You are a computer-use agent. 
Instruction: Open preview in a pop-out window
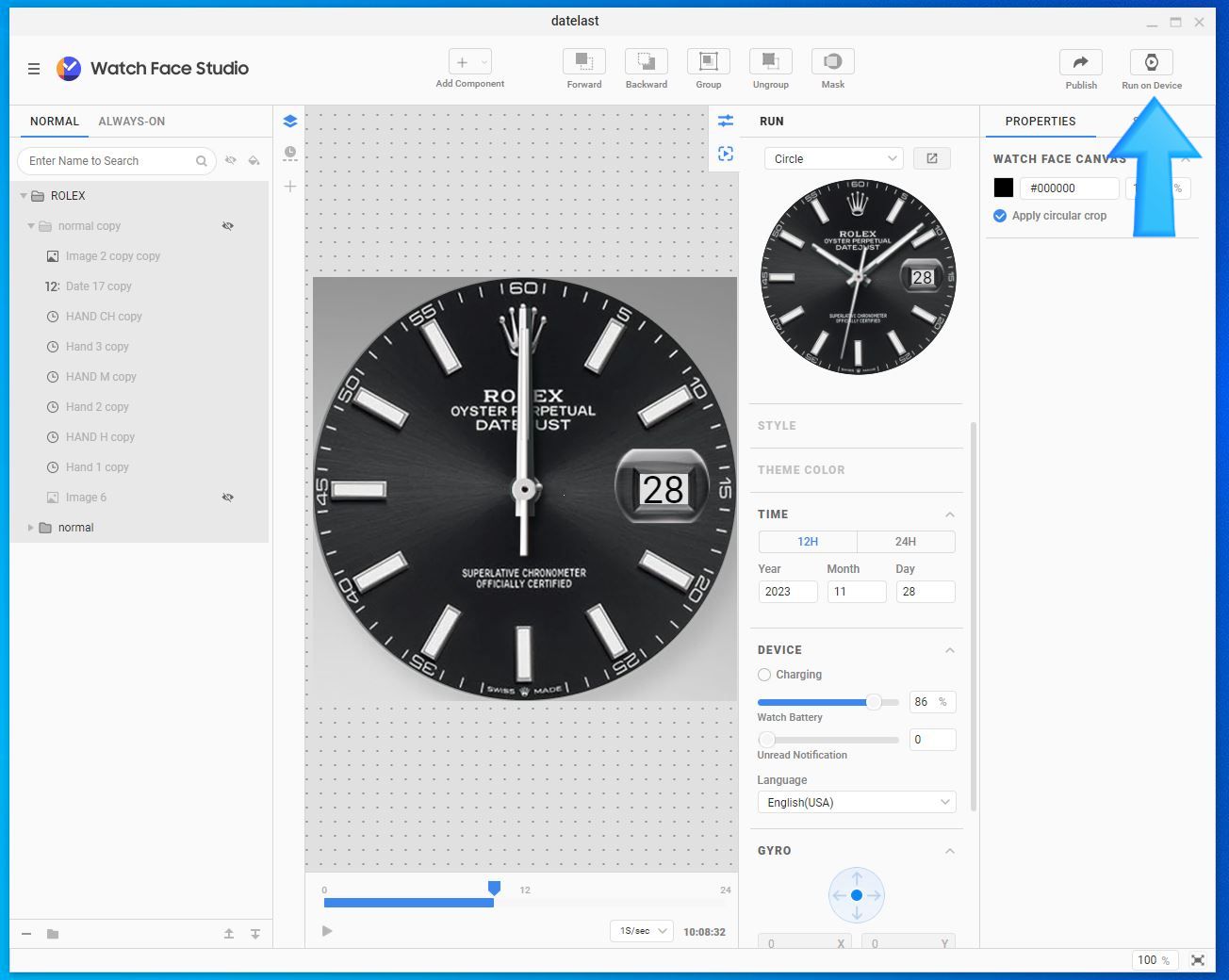[x=932, y=158]
